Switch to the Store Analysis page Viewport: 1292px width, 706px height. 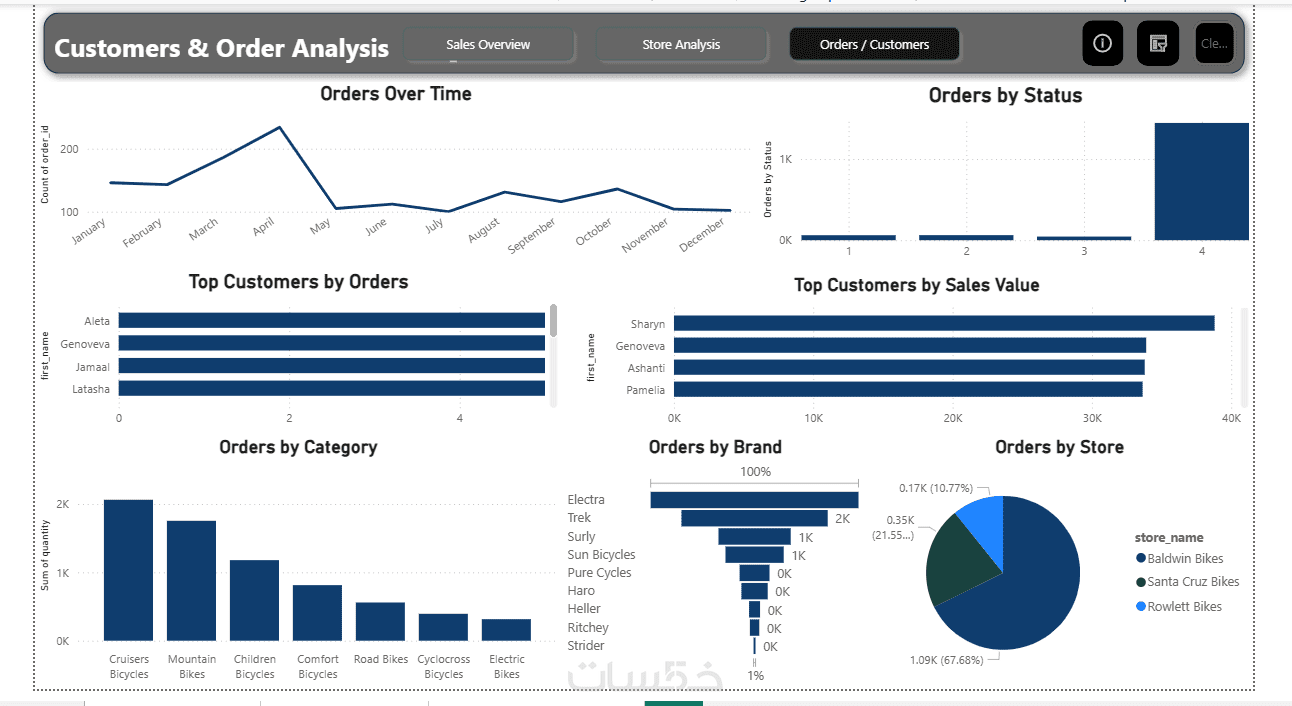pos(681,45)
